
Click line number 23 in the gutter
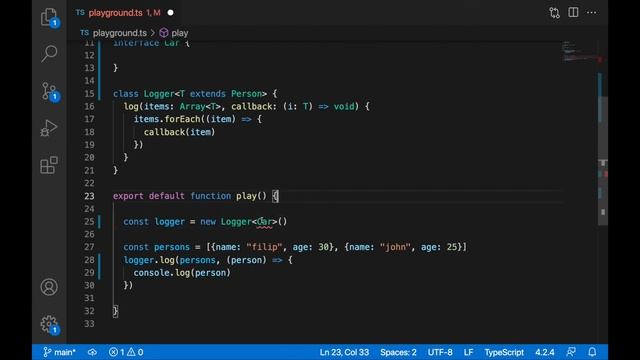point(89,196)
